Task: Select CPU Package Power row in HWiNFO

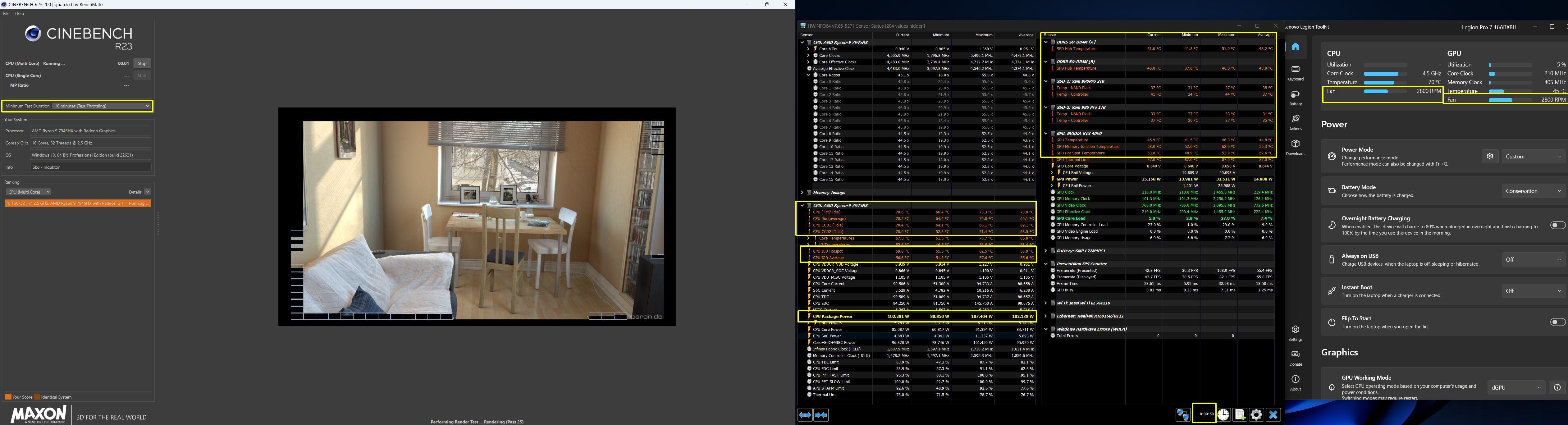Action: pos(917,317)
